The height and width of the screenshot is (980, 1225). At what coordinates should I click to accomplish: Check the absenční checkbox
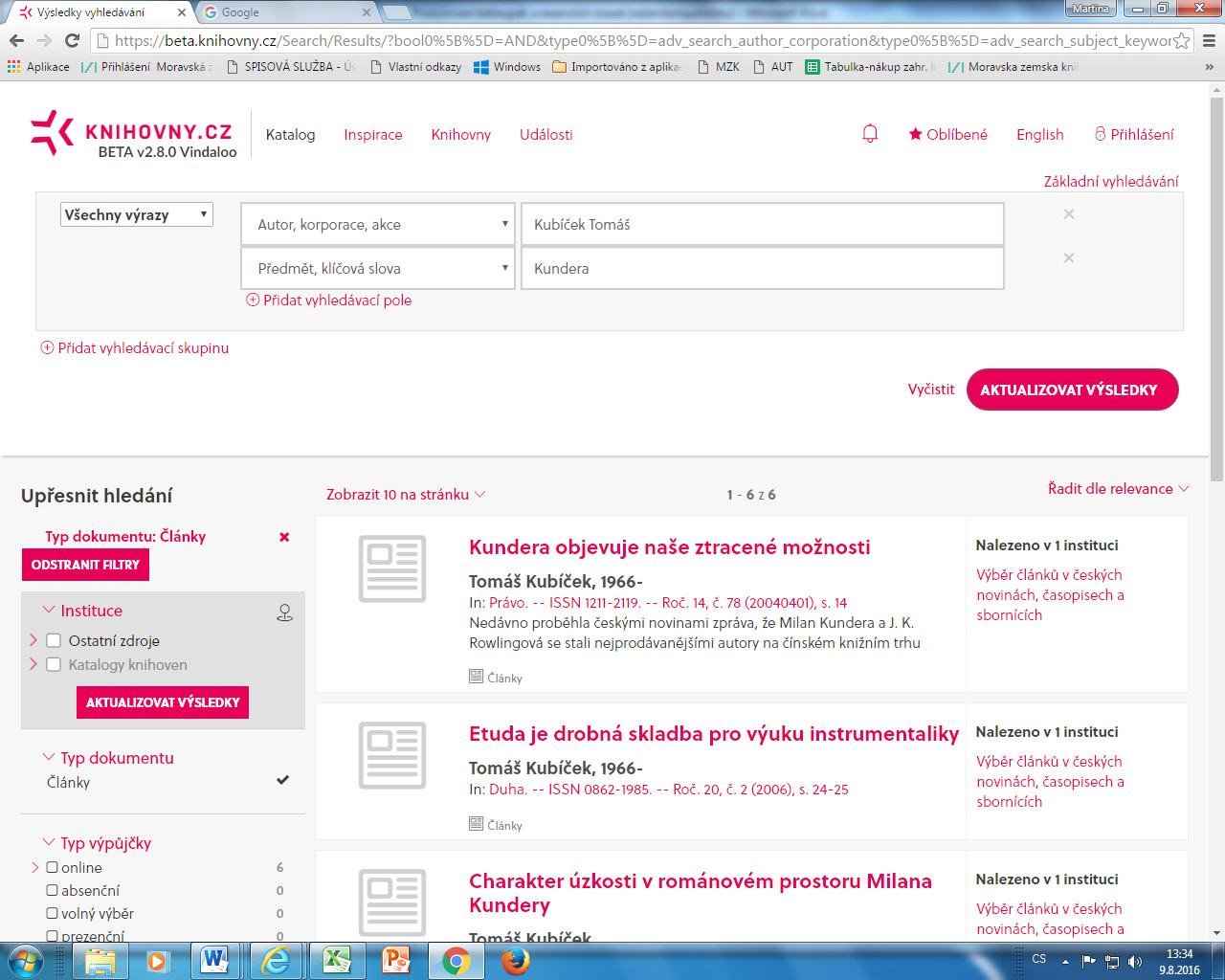point(53,890)
